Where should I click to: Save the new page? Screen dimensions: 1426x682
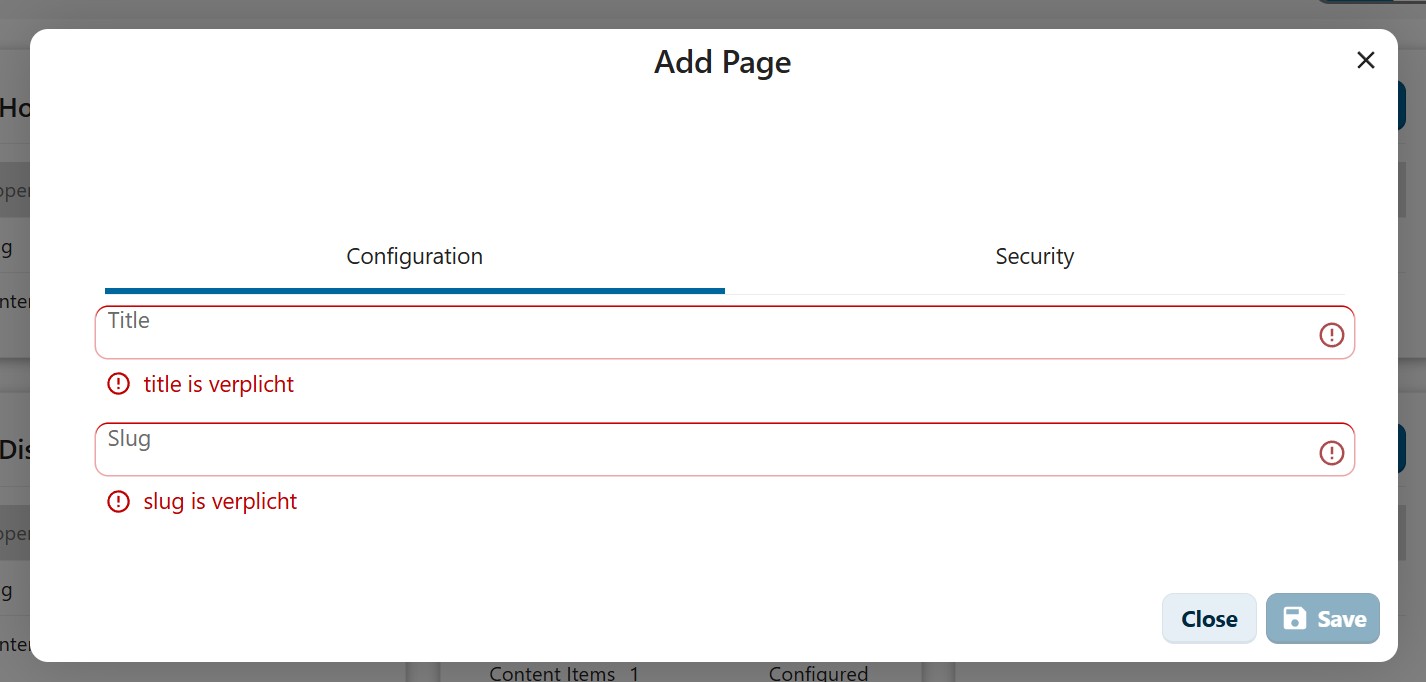pyautogui.click(x=1322, y=618)
